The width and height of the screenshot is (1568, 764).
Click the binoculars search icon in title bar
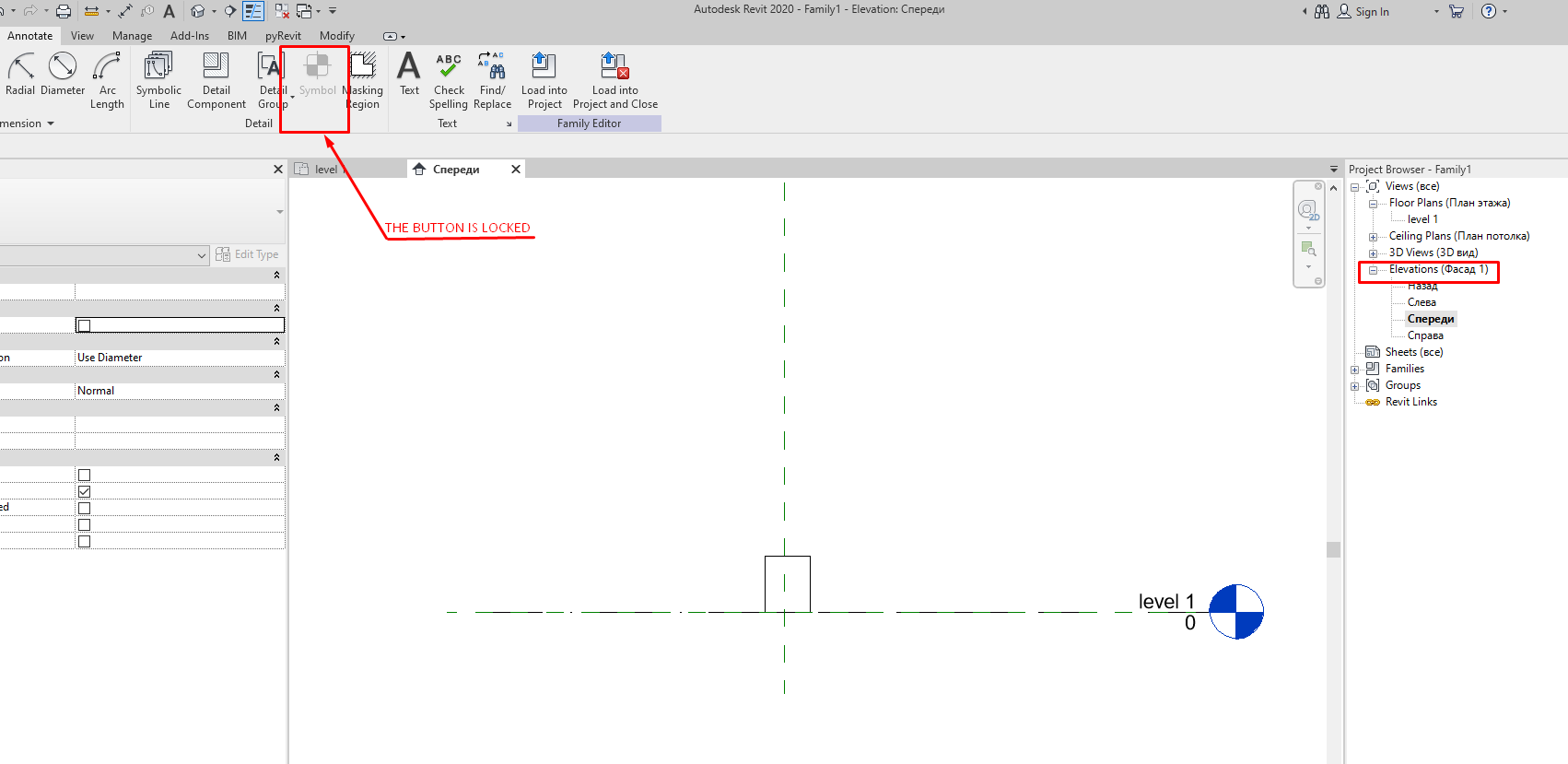click(1322, 11)
